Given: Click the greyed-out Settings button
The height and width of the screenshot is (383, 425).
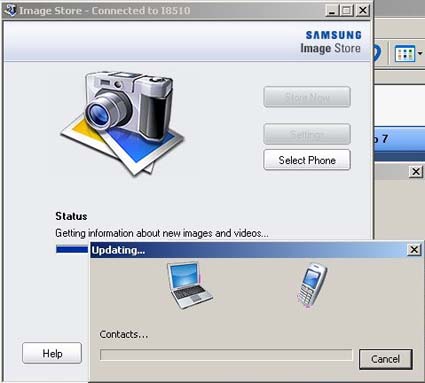Looking at the screenshot, I should [x=307, y=134].
